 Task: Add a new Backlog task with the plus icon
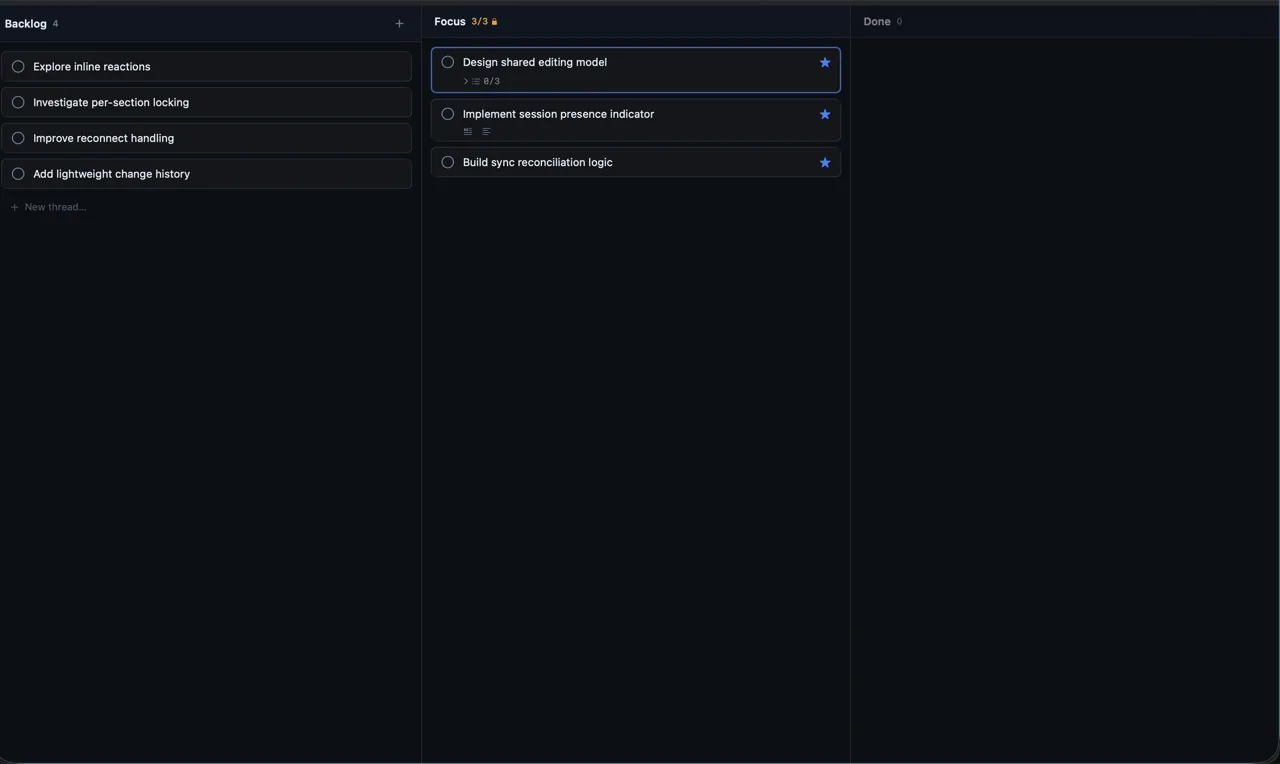tap(399, 22)
